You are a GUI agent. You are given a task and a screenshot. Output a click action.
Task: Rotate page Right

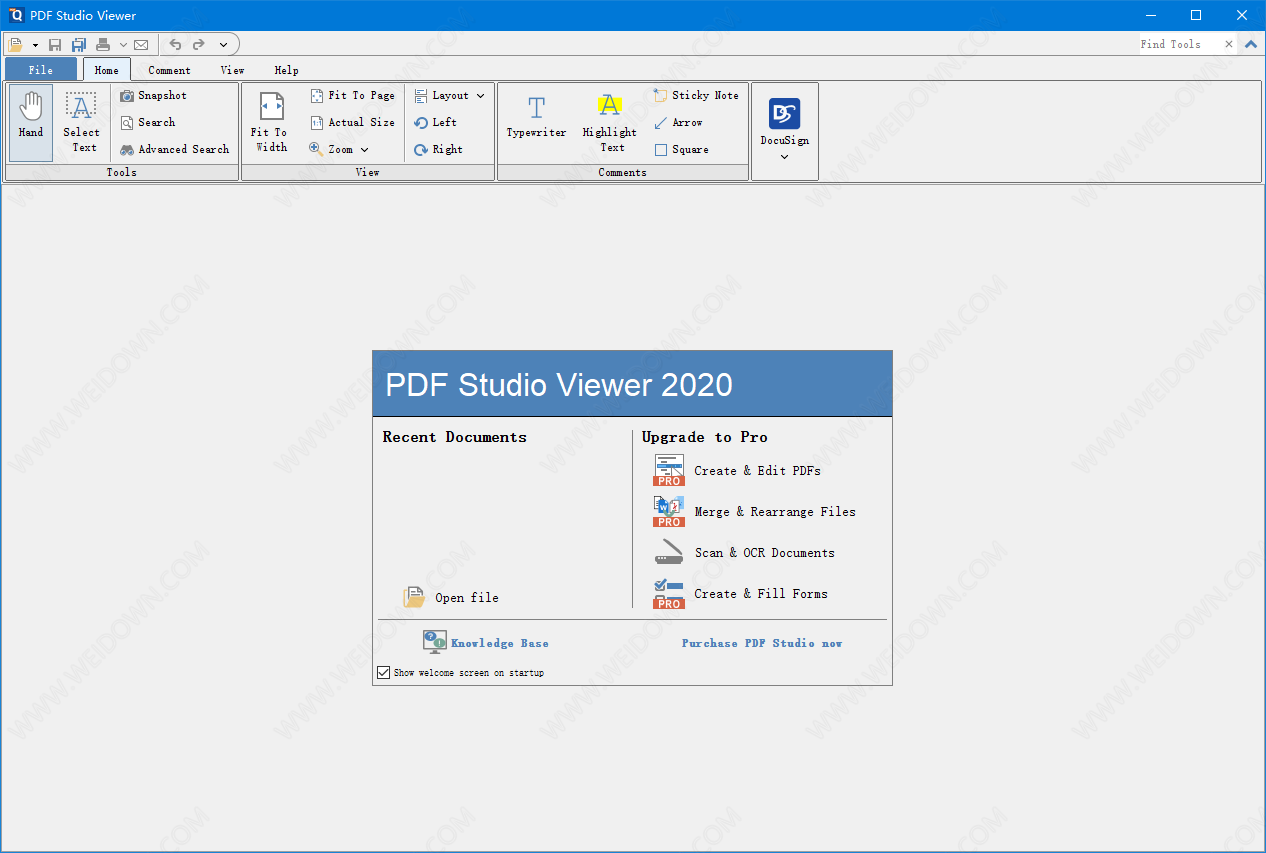tap(439, 149)
